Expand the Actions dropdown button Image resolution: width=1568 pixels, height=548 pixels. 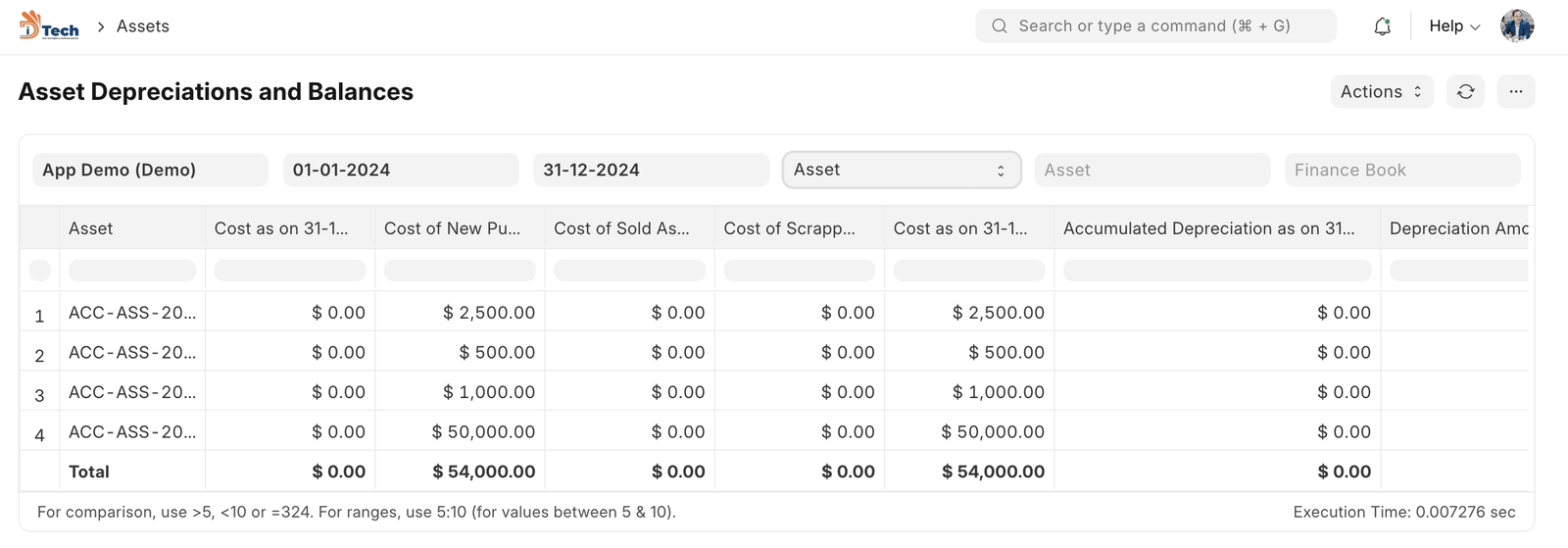pos(1381,91)
